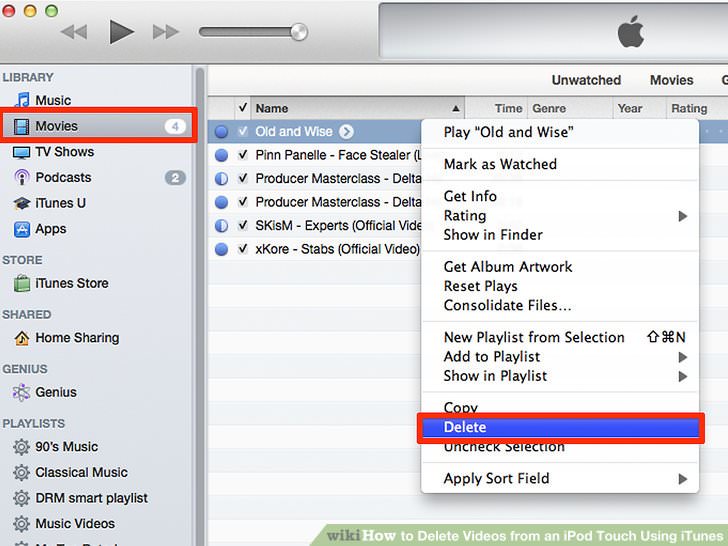Open Podcasts from the sidebar icon

click(x=21, y=178)
